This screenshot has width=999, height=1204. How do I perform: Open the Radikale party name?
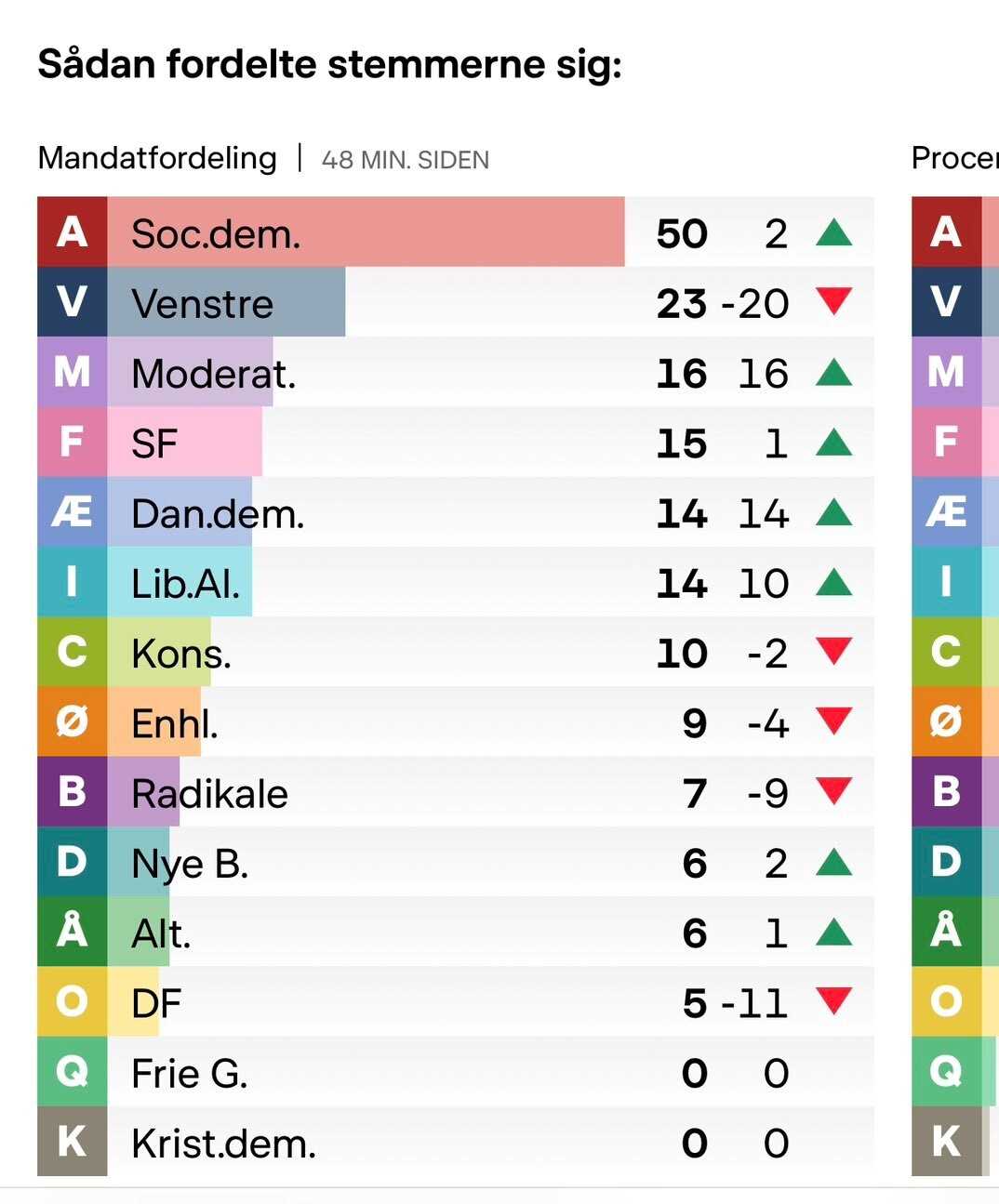point(209,794)
